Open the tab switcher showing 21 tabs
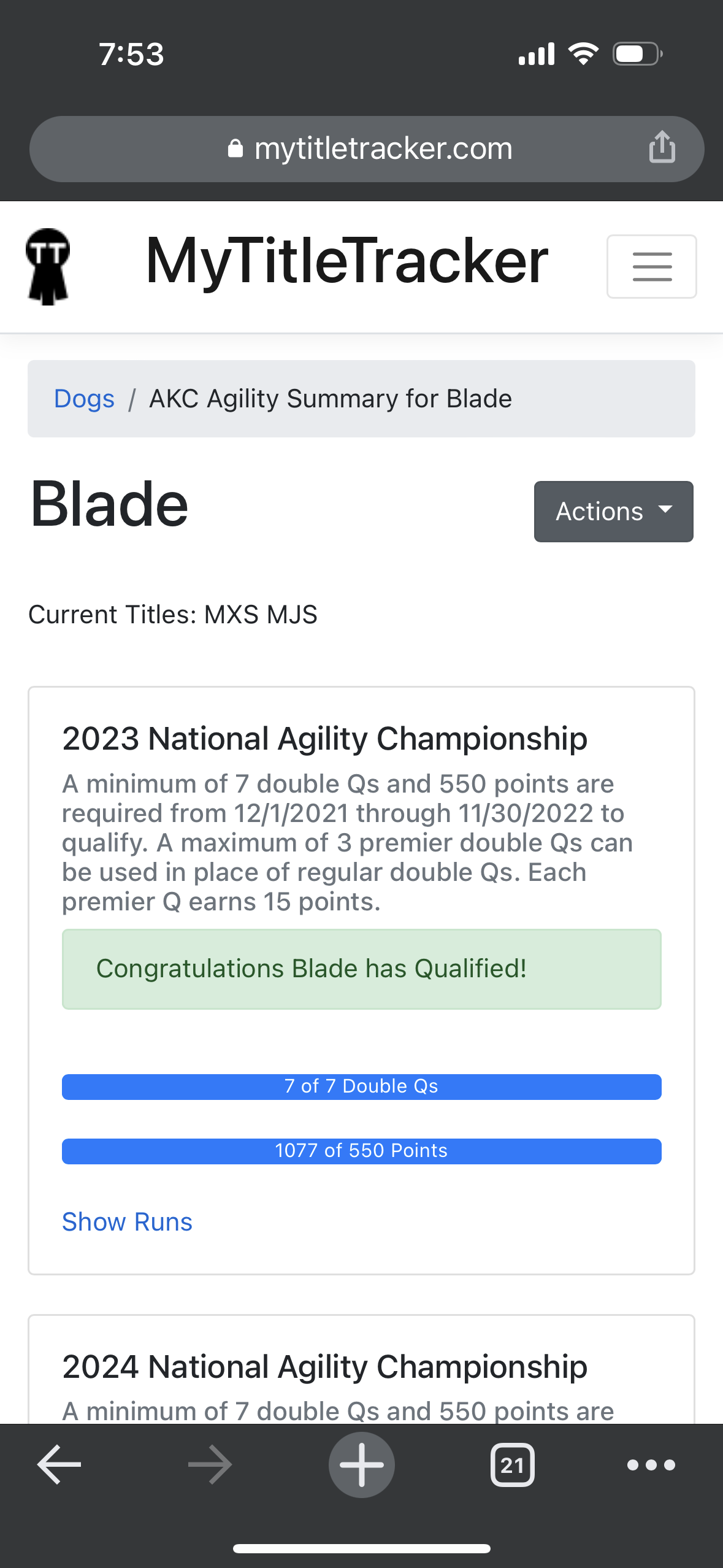 click(x=512, y=1464)
